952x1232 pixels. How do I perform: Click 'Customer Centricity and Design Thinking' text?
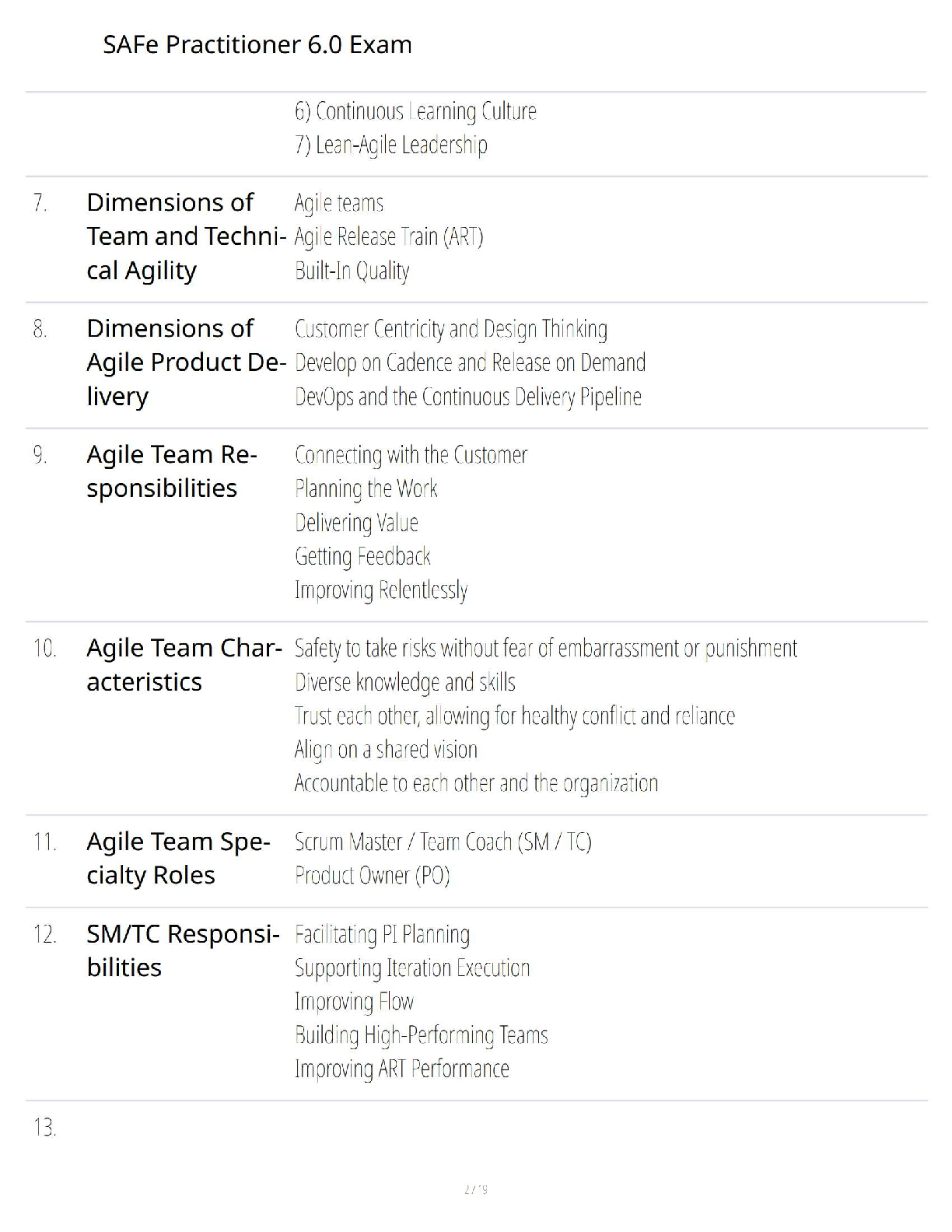(450, 329)
